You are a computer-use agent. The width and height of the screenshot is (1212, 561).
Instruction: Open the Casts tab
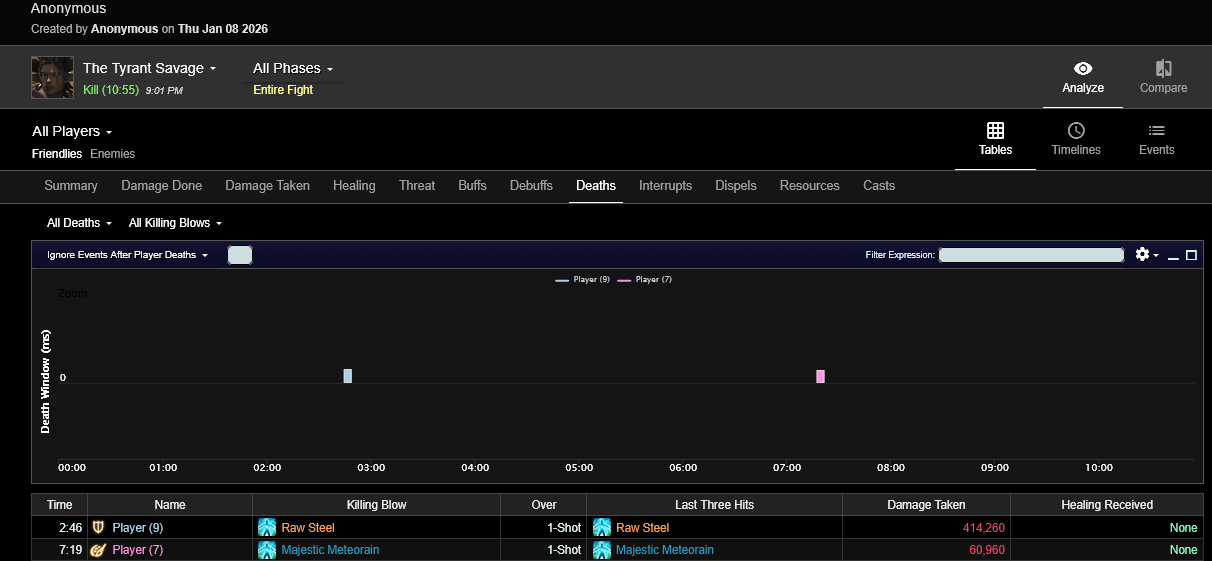click(x=879, y=186)
